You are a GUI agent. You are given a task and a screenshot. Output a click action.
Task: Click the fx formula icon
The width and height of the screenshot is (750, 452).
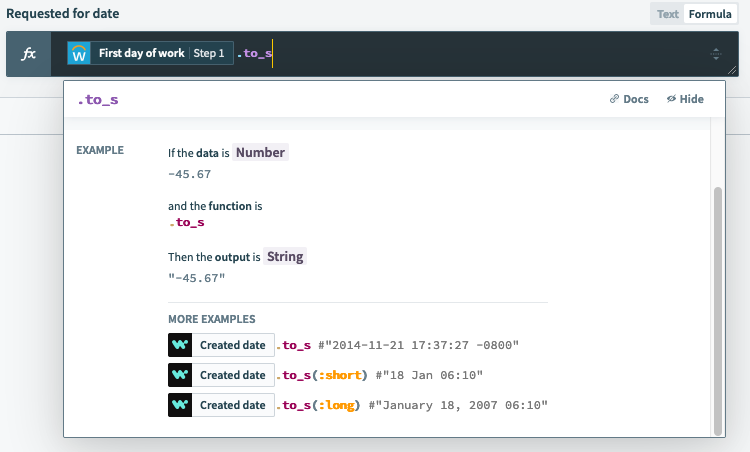click(x=29, y=54)
